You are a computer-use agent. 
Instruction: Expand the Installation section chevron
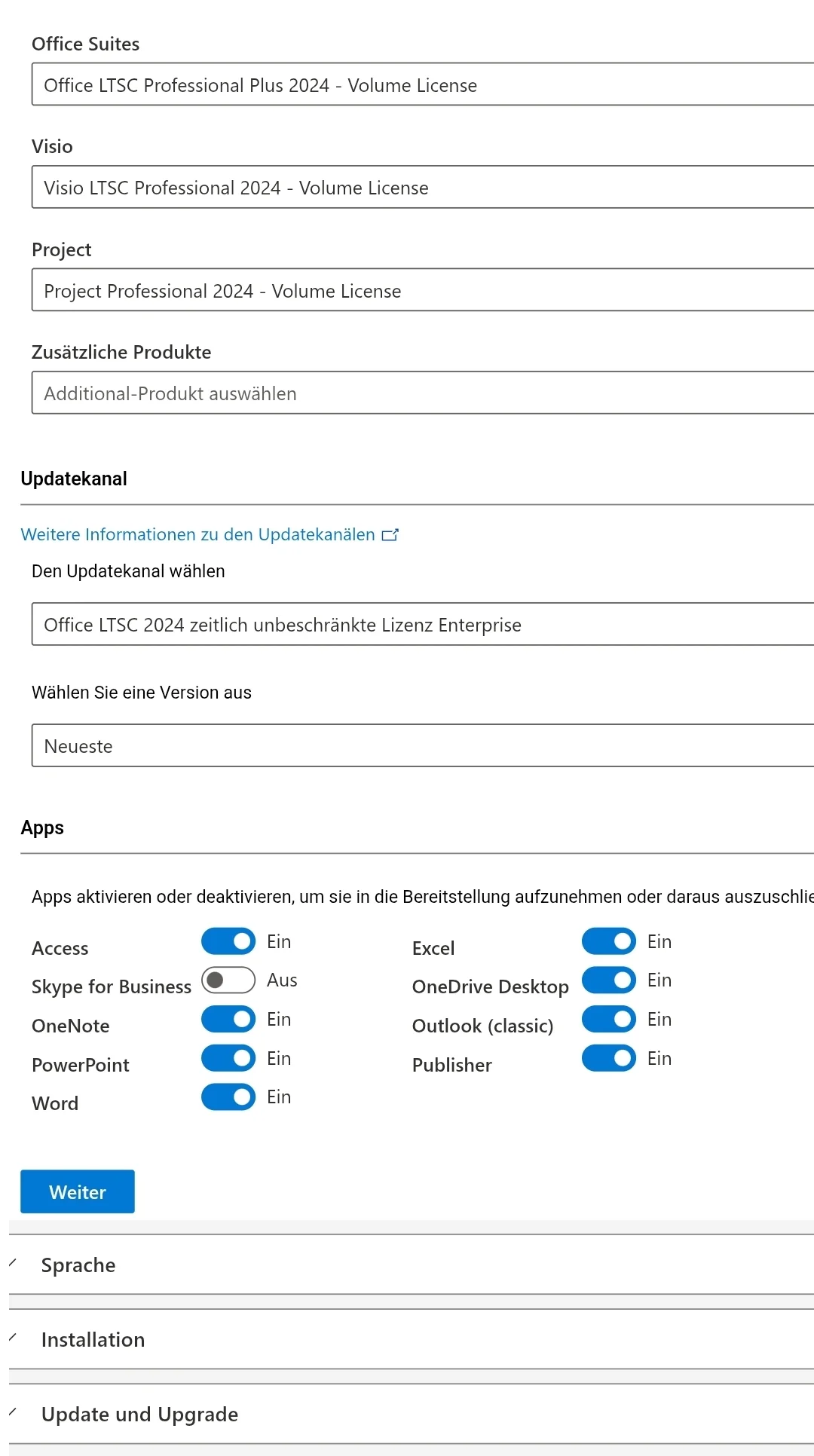[x=13, y=1337]
